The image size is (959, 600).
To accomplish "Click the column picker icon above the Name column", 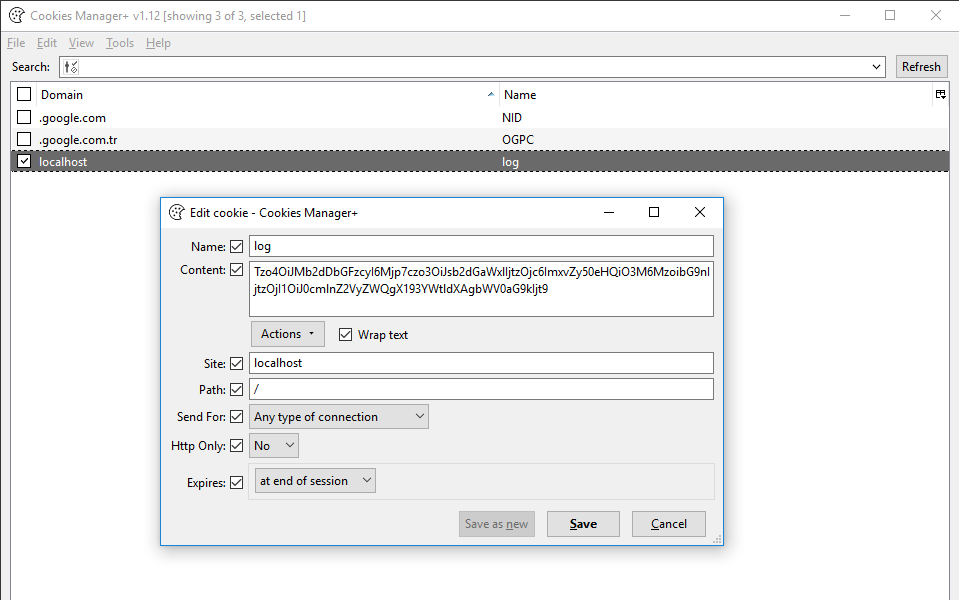I will click(x=940, y=94).
